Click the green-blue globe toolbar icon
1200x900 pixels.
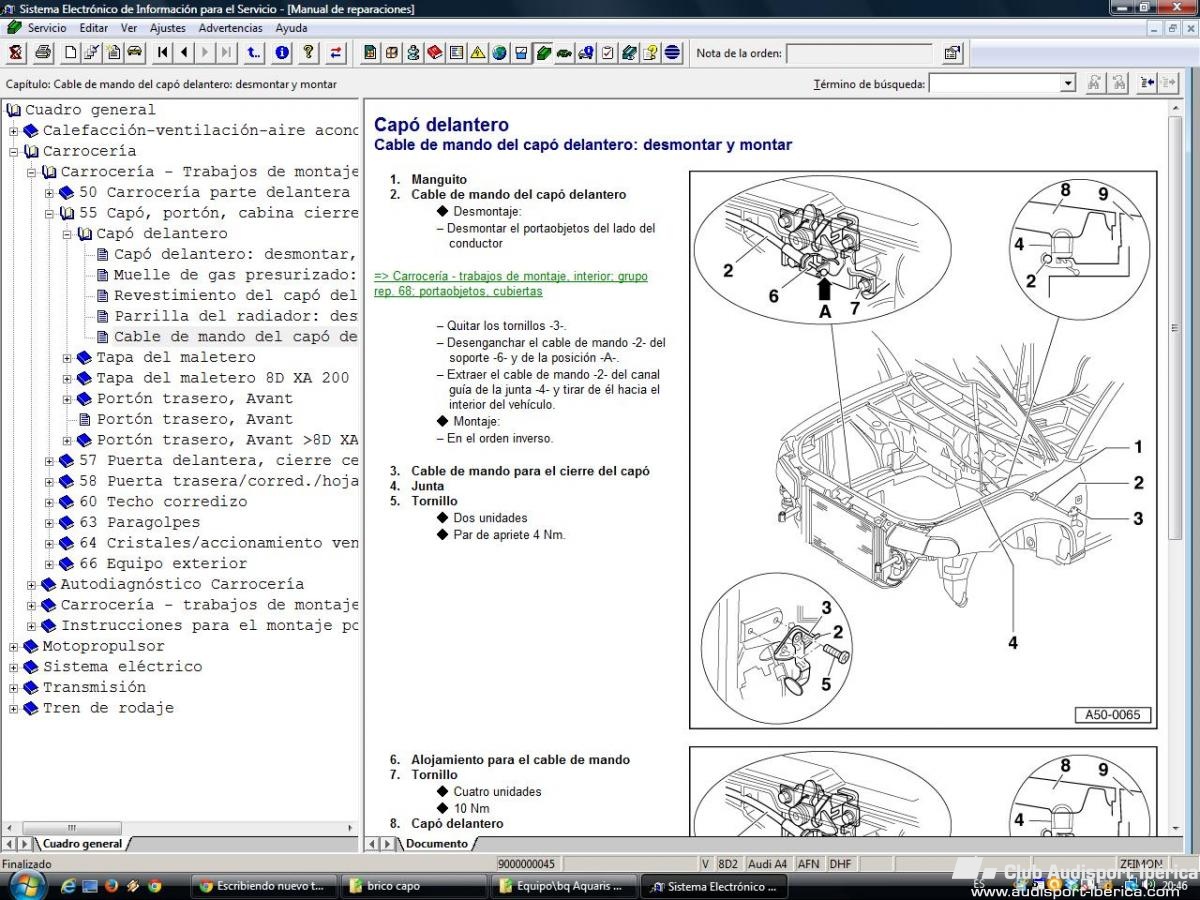(499, 53)
